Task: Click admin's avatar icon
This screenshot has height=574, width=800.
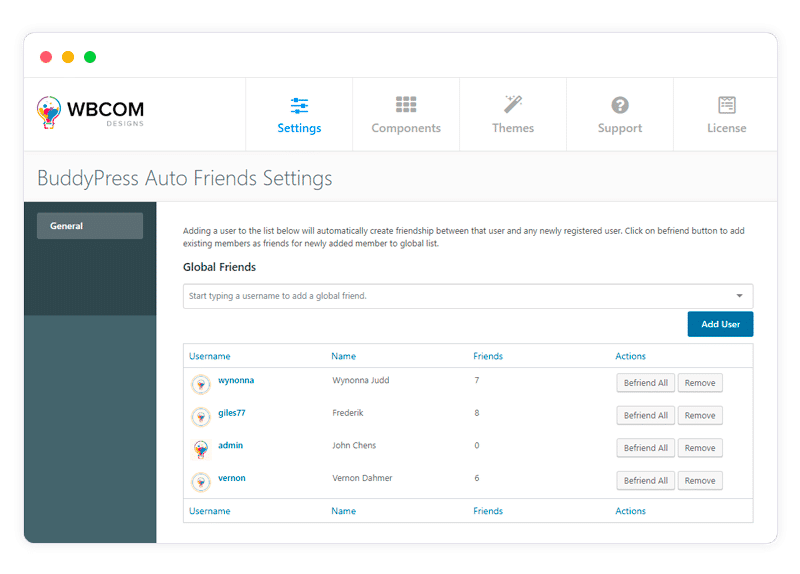Action: click(x=201, y=449)
